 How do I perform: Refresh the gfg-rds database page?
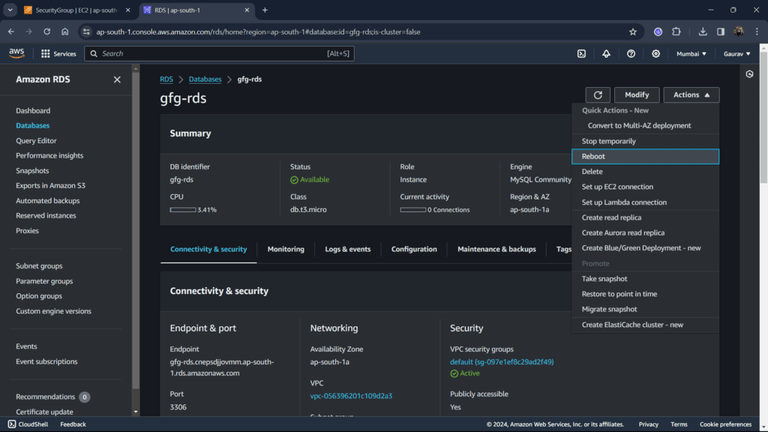click(598, 95)
